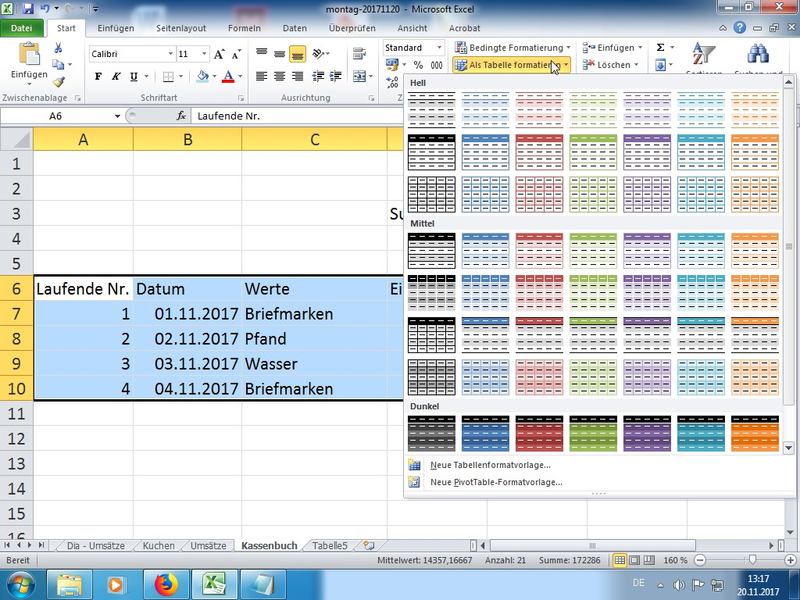Screen dimensions: 800x600
Task: Switch to Page Break Preview in status bar
Action: [648, 560]
